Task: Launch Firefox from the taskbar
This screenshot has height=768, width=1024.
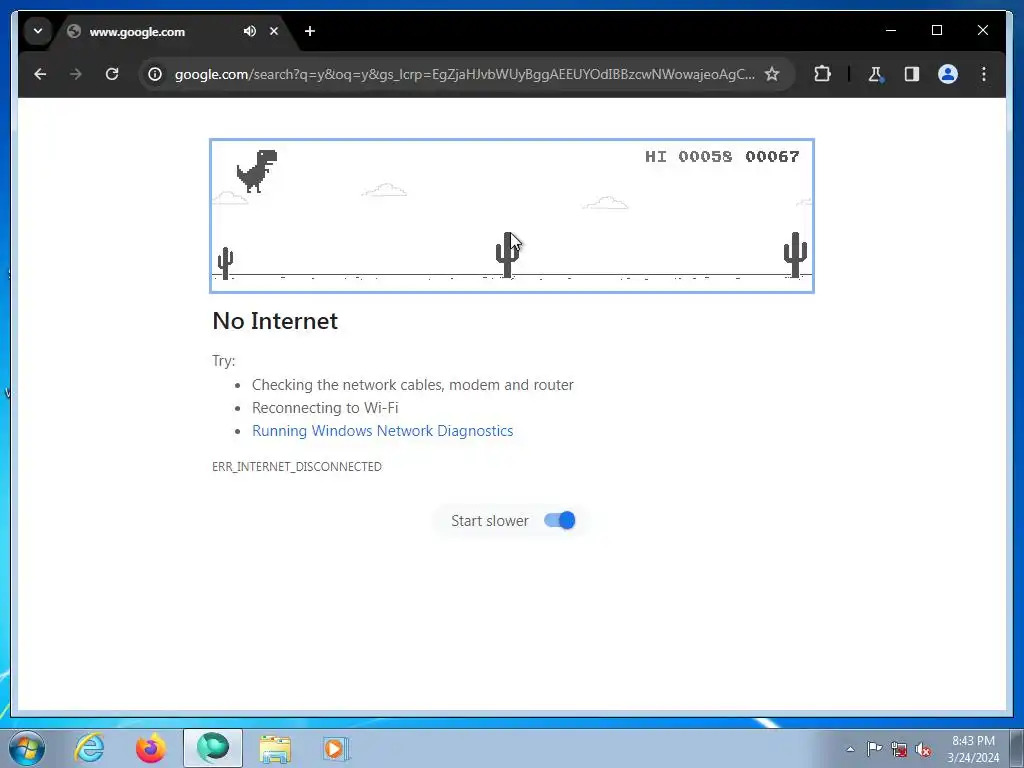Action: coord(151,748)
